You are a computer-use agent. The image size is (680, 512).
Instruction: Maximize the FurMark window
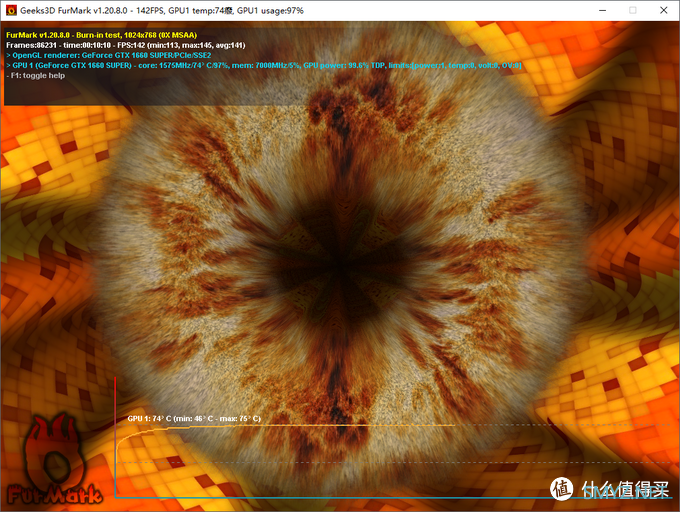pyautogui.click(x=633, y=10)
